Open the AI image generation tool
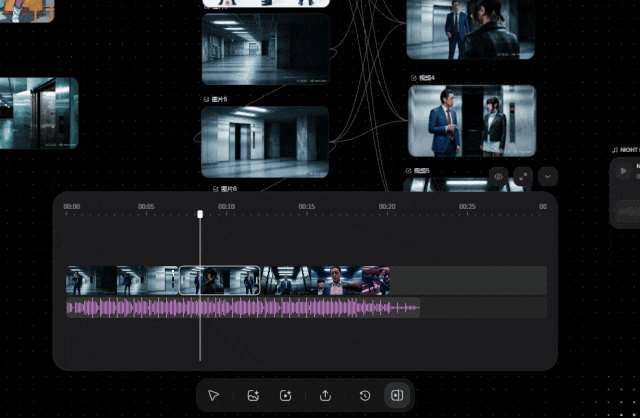640x418 pixels. pyautogui.click(x=253, y=395)
